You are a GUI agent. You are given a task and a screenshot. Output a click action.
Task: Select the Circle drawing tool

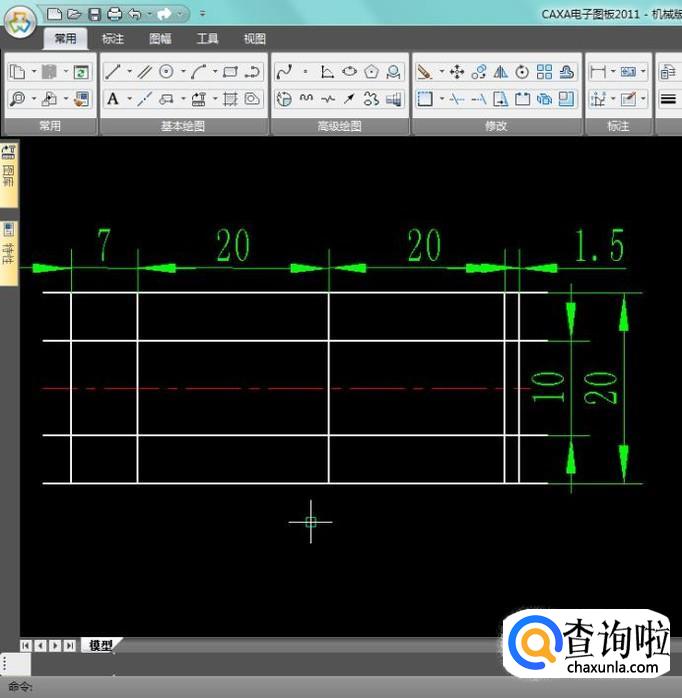(x=166, y=72)
